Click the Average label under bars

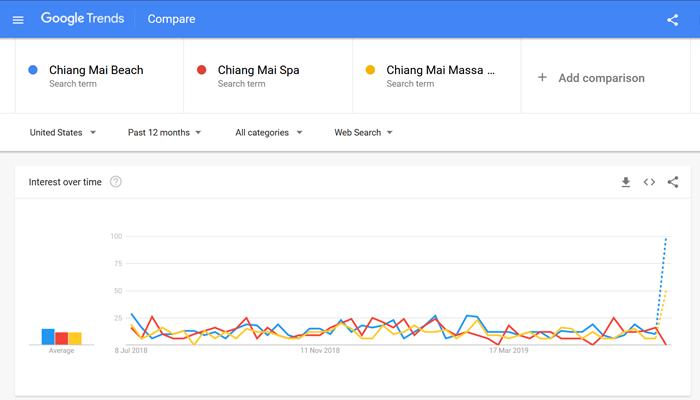(x=62, y=350)
